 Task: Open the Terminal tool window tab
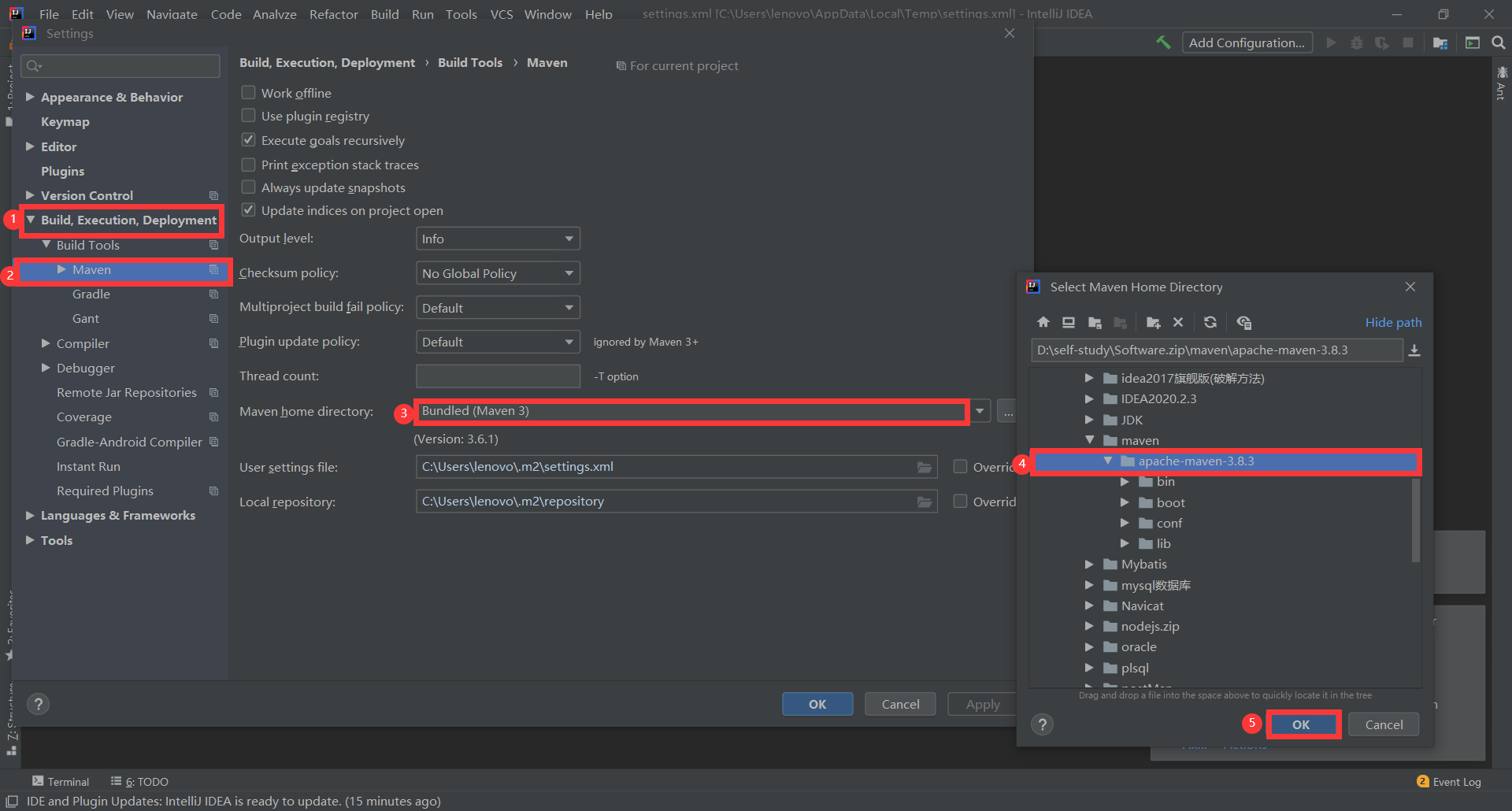pyautogui.click(x=61, y=781)
